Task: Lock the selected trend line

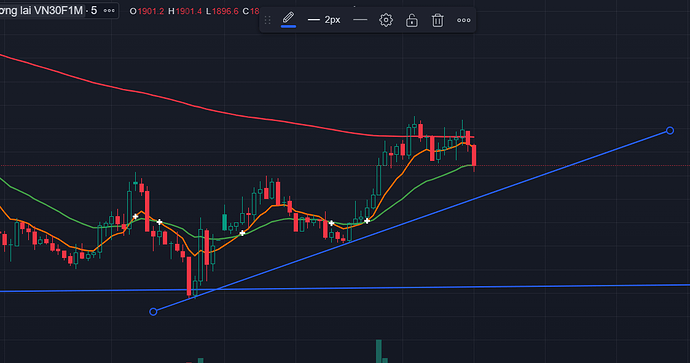Action: point(411,20)
